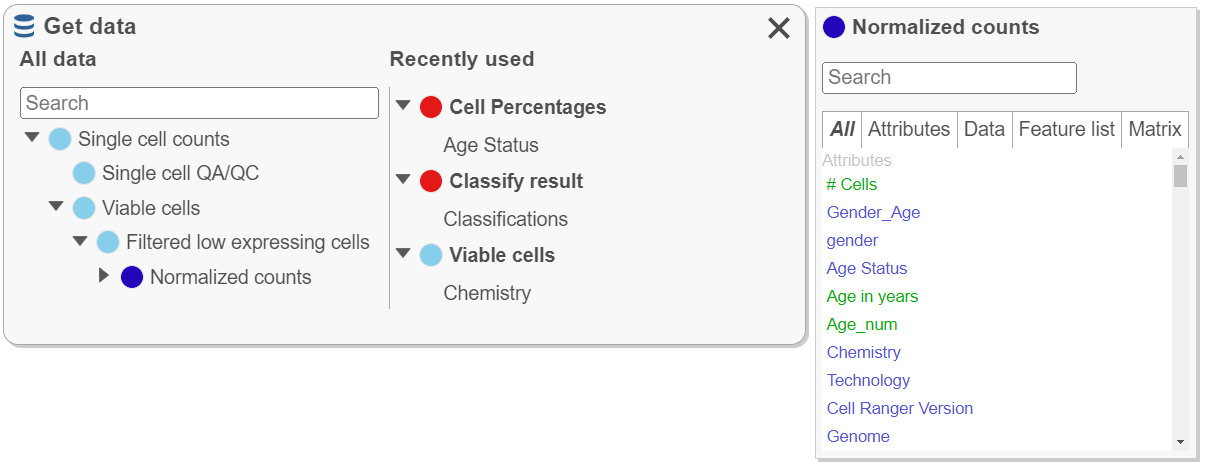Choose the Cell Ranger Version attribute
The image size is (1207, 470).
[x=899, y=408]
